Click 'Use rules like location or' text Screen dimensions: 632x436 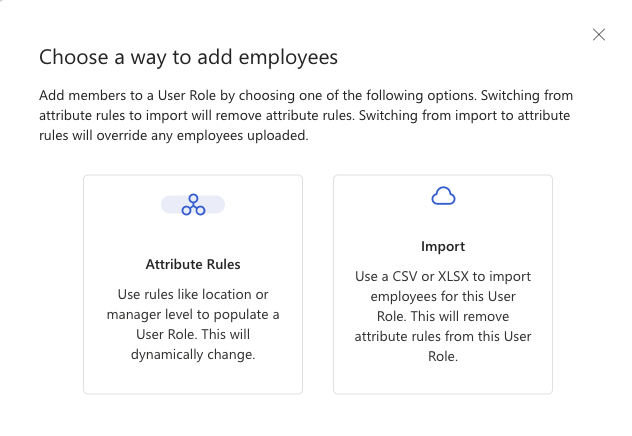[193, 295]
